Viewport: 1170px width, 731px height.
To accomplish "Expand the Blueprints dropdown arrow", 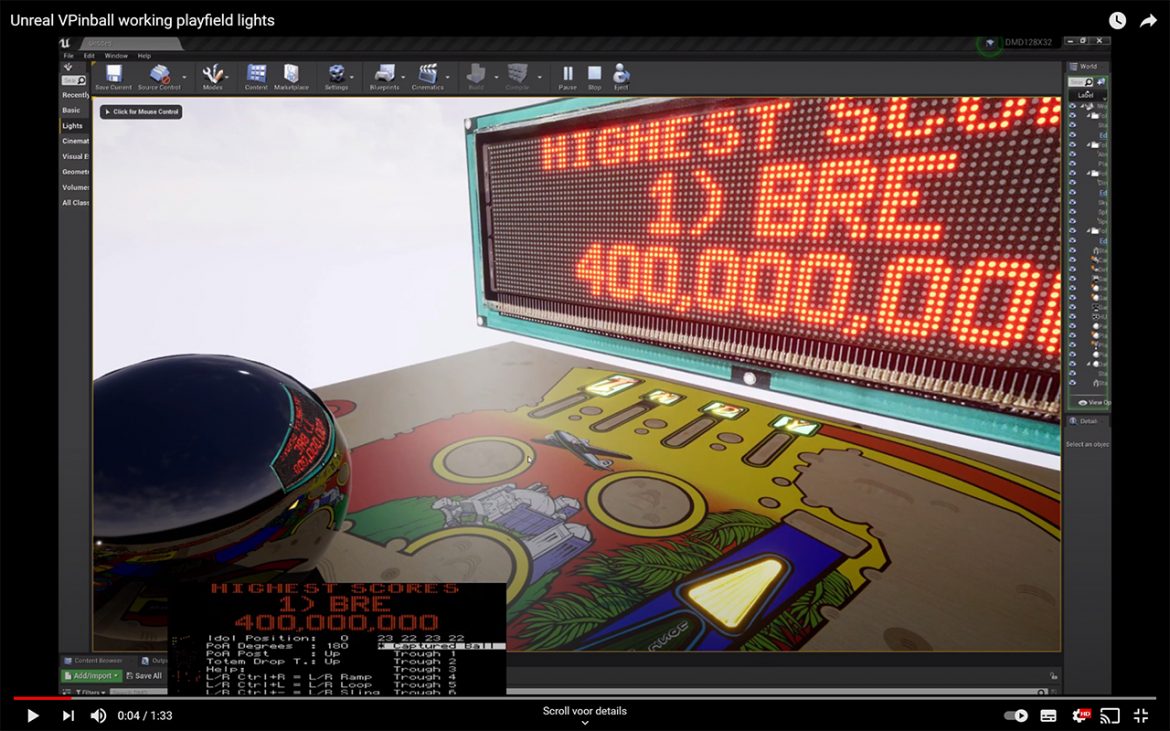I will click(403, 76).
